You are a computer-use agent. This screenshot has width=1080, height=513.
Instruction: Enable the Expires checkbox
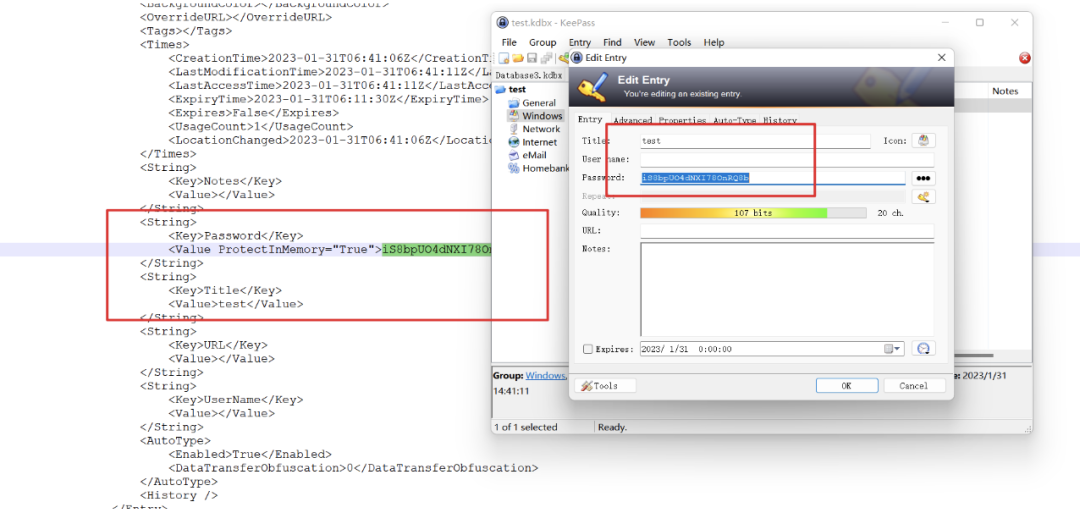point(588,349)
